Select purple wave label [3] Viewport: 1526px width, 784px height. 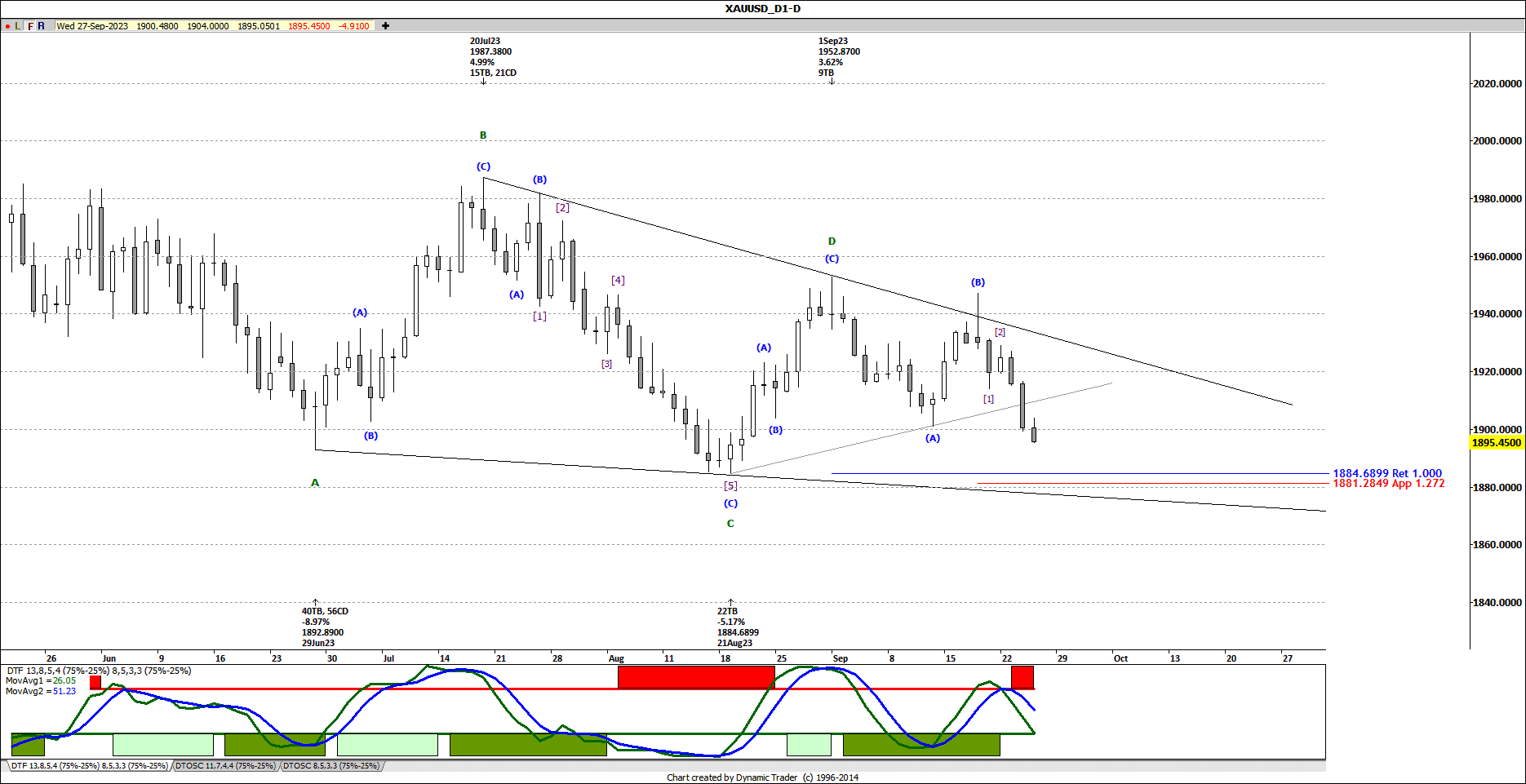(x=606, y=364)
